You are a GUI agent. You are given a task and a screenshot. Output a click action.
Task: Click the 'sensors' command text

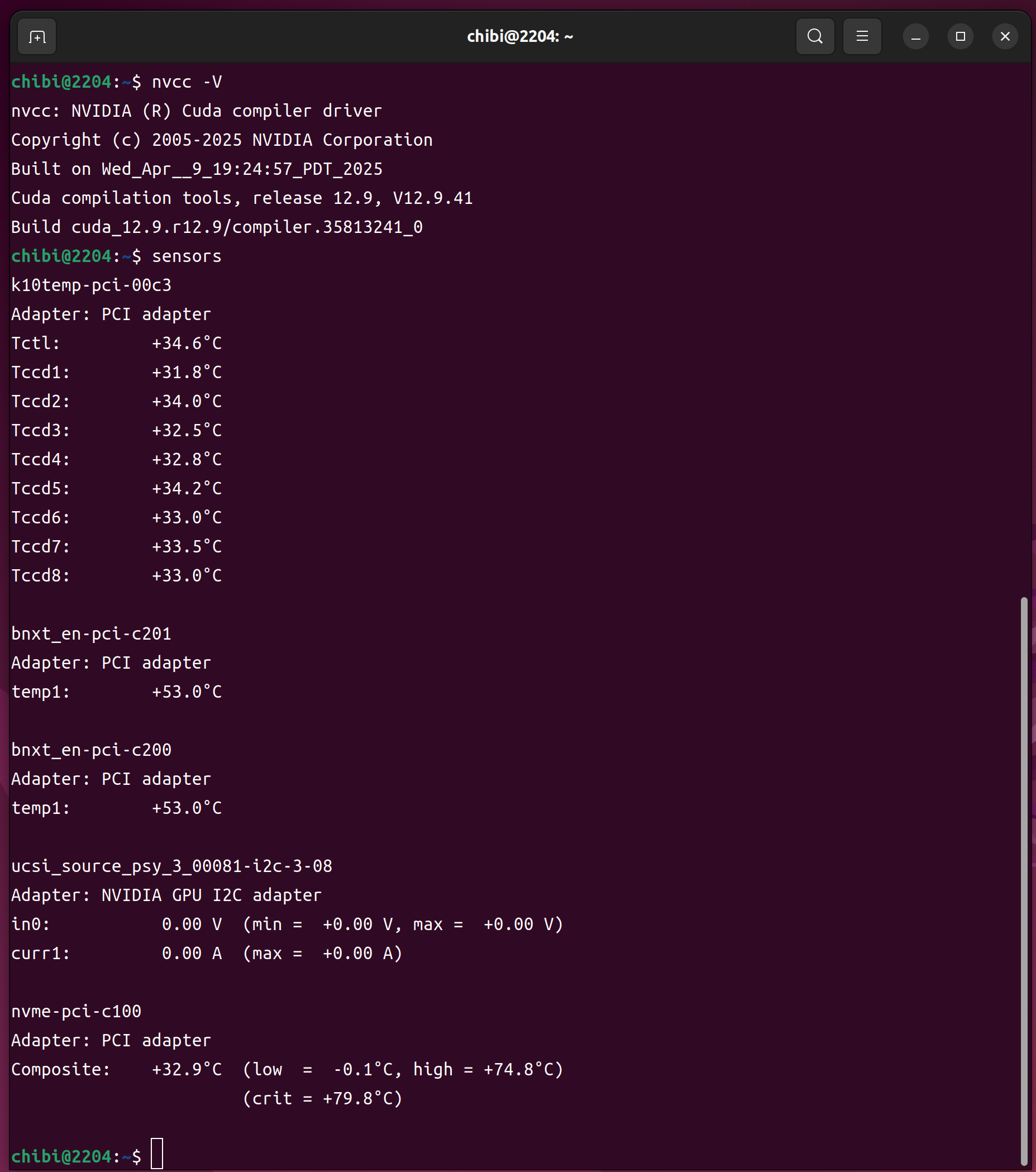pos(187,256)
